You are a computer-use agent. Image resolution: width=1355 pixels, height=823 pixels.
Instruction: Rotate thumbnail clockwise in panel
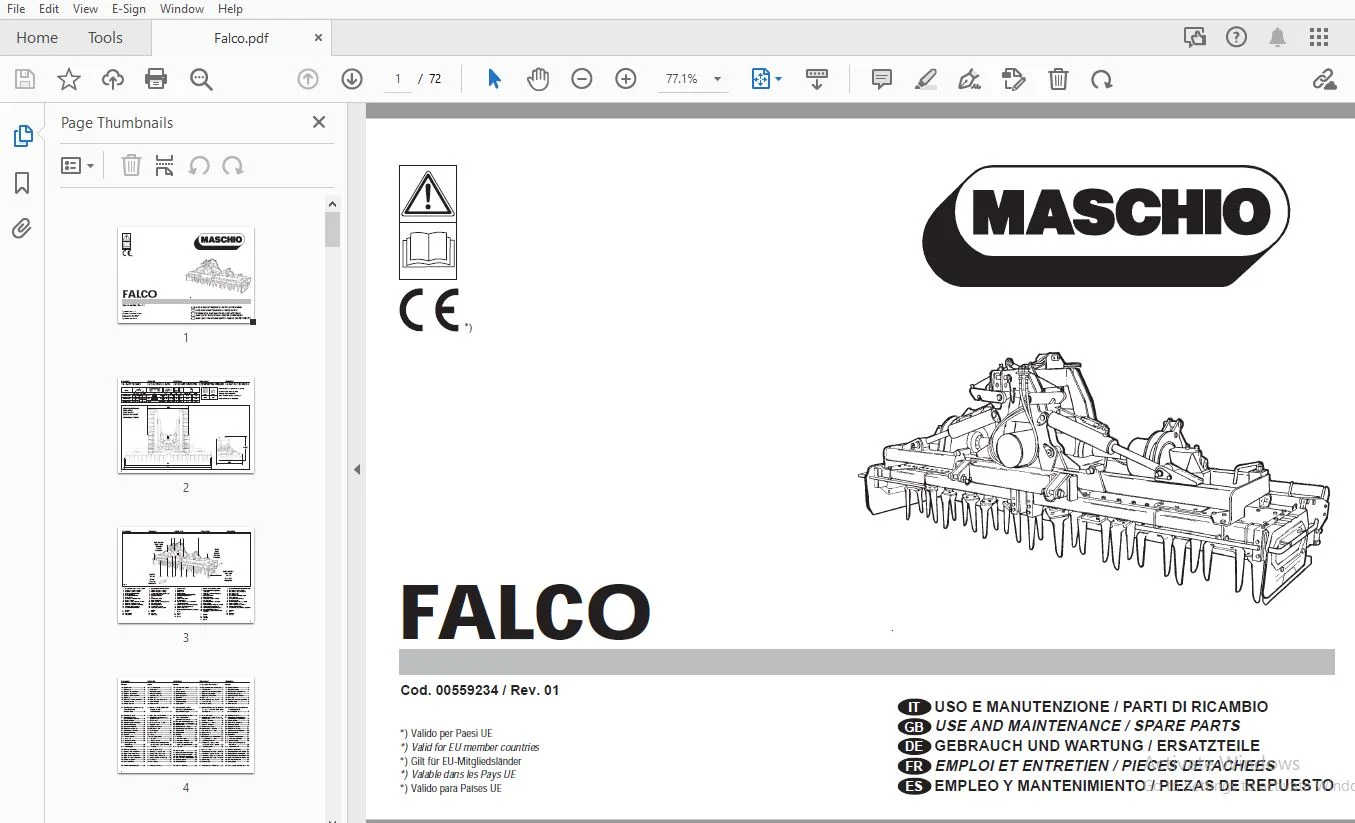coord(233,166)
